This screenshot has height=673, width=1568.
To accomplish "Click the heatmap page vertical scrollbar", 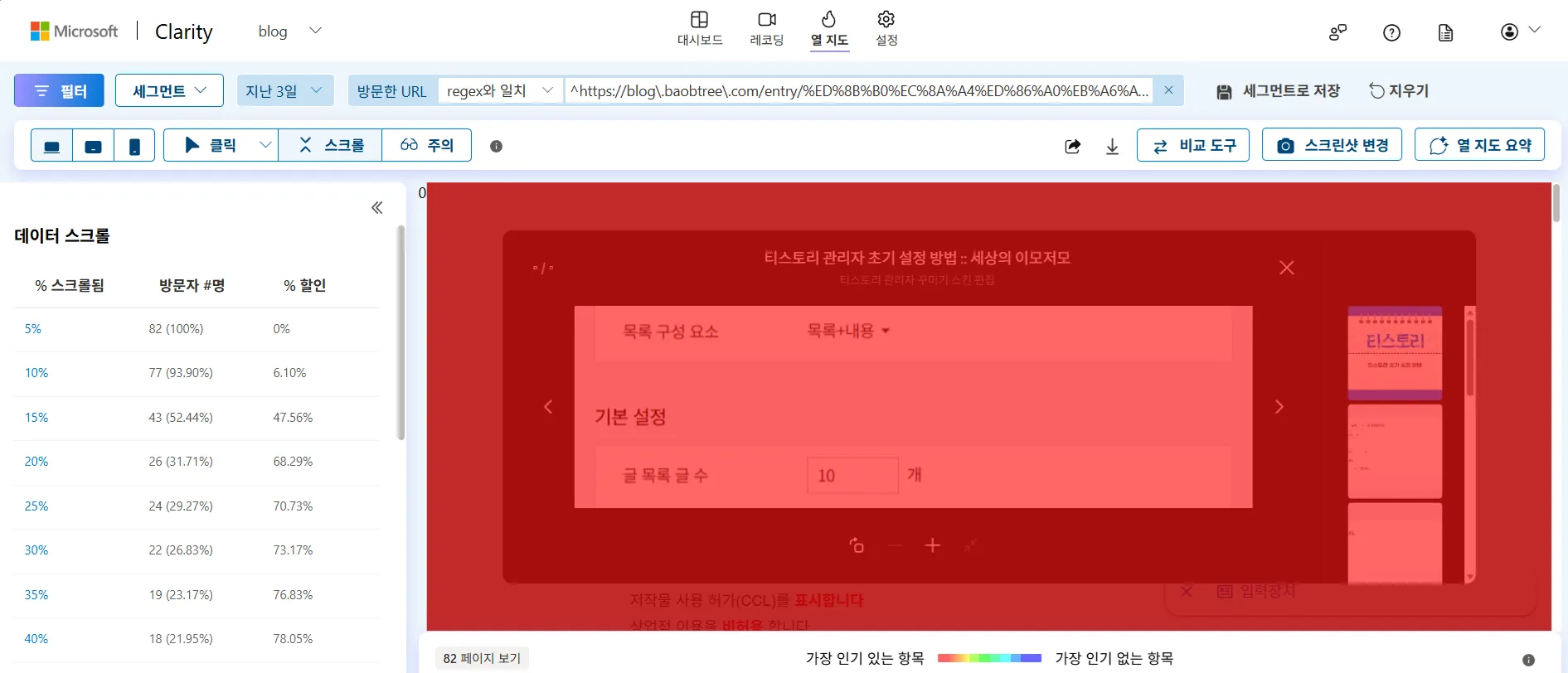I will 1556,203.
